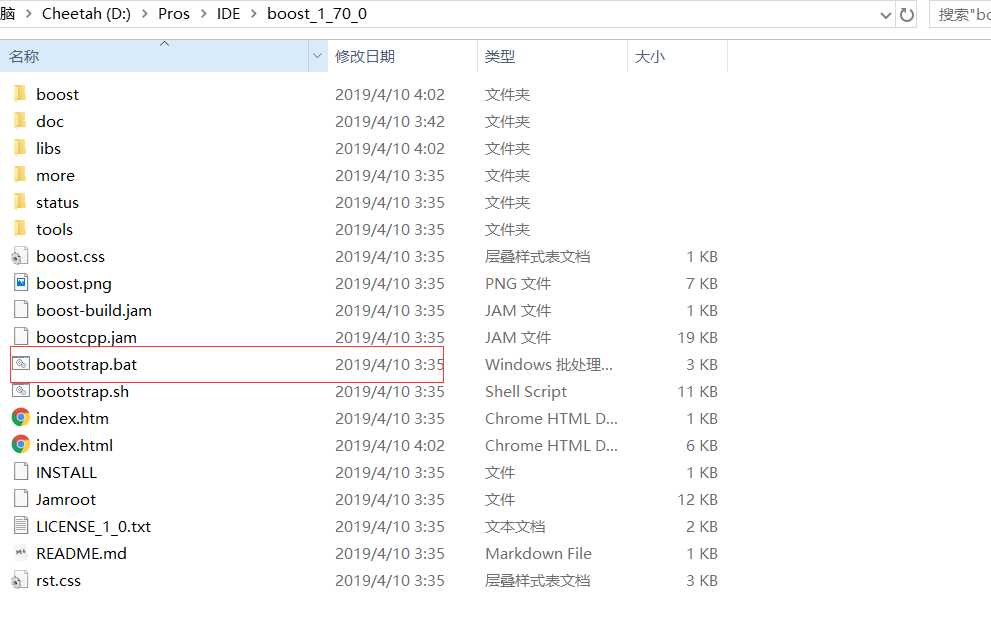Select the index.html file name
The width and height of the screenshot is (991, 619).
[x=74, y=445]
